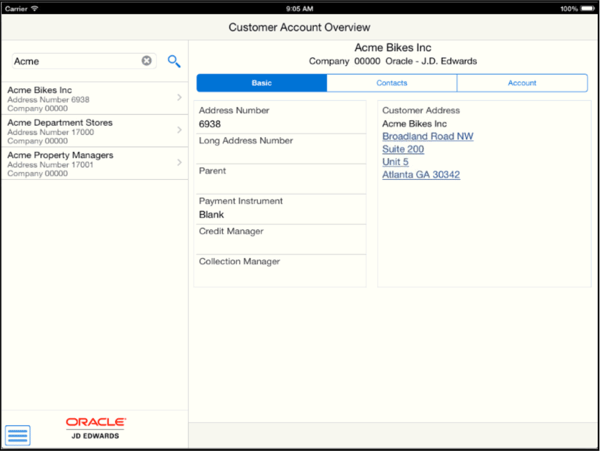
Task: Tap the Wi-Fi status icon
Action: coord(35,8)
